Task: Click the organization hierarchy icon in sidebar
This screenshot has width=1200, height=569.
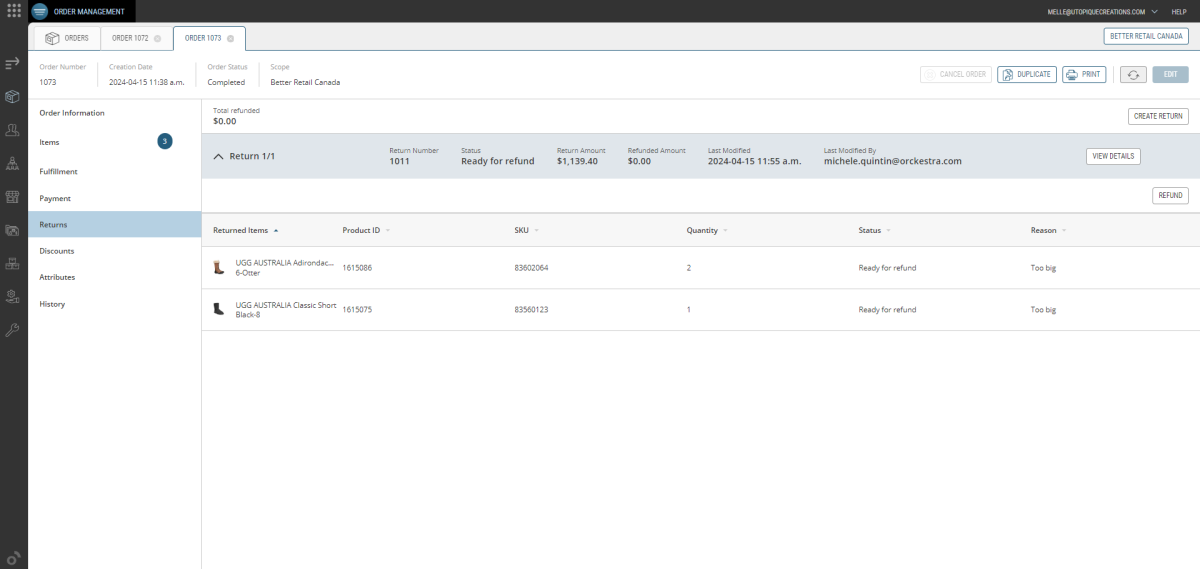Action: [12, 163]
